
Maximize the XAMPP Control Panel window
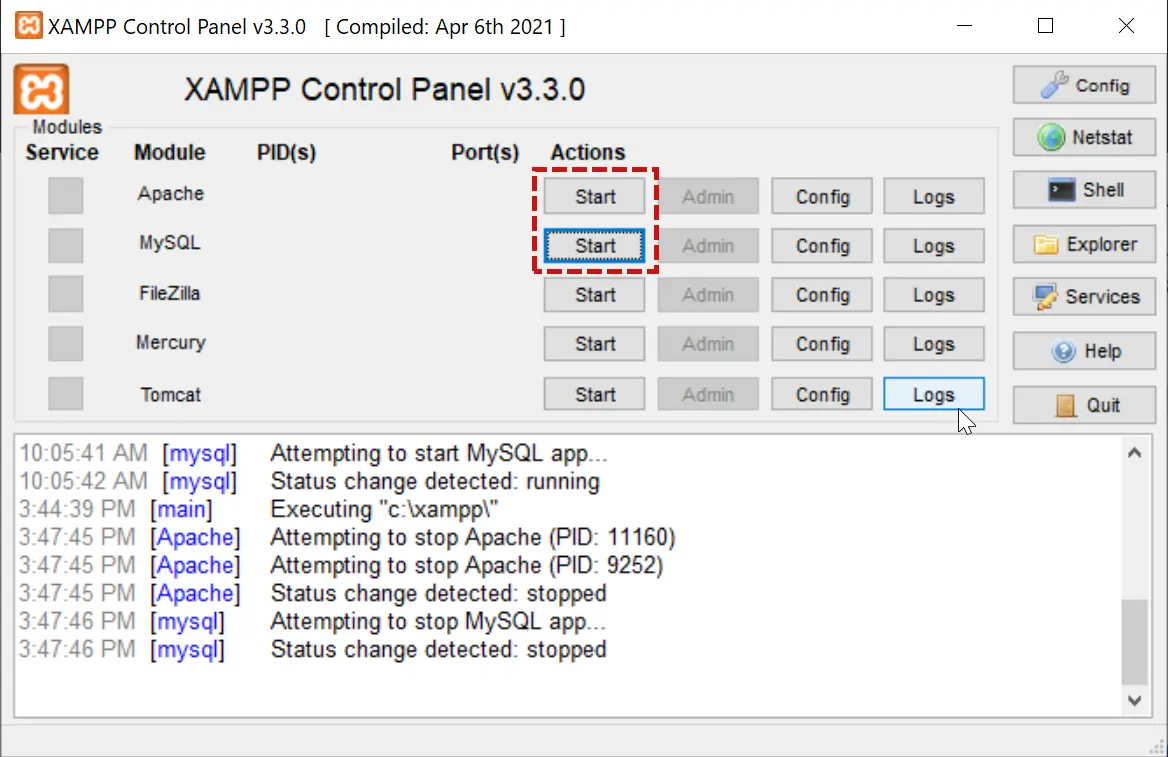[x=1045, y=25]
